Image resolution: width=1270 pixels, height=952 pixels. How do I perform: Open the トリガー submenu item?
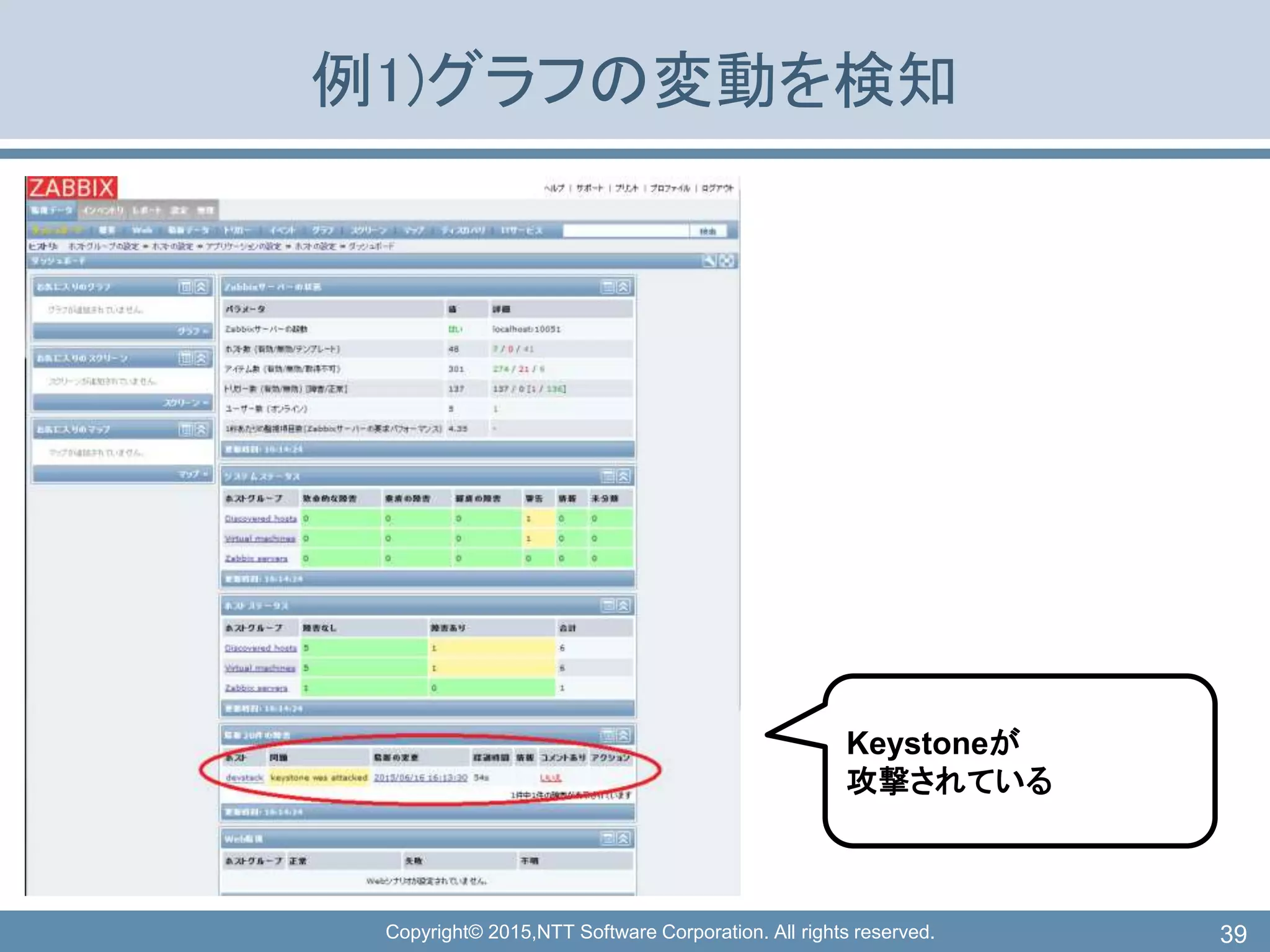point(237,230)
